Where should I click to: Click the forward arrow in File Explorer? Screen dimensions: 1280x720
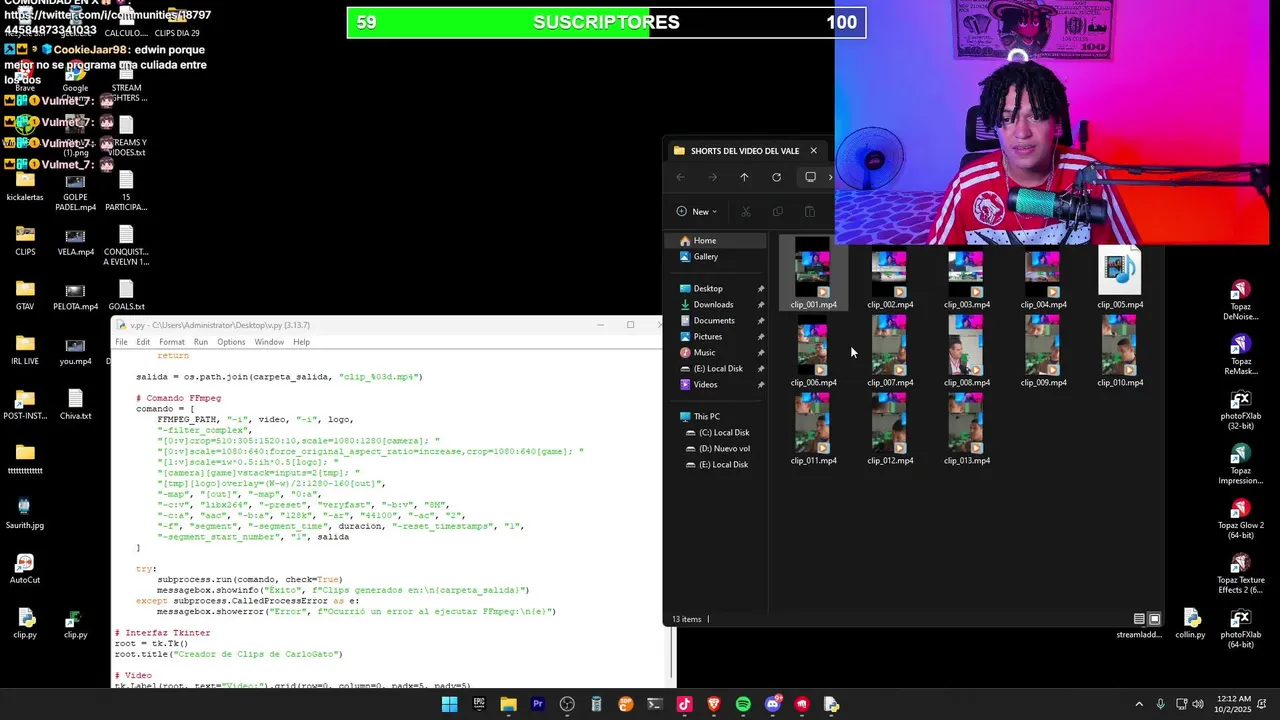click(x=712, y=177)
